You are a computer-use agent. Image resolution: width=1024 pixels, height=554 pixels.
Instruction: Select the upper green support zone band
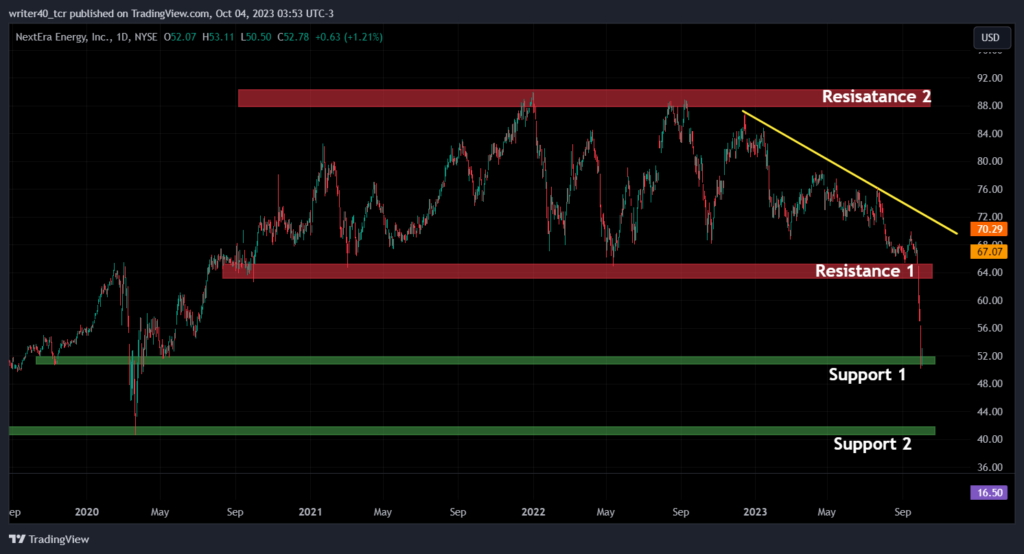pos(485,361)
